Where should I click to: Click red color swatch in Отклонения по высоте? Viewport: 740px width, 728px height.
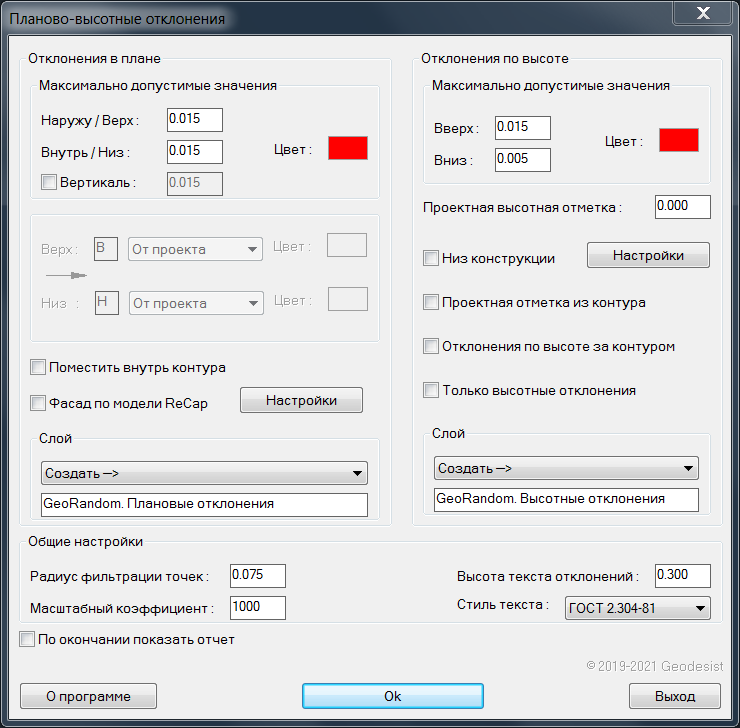[678, 140]
